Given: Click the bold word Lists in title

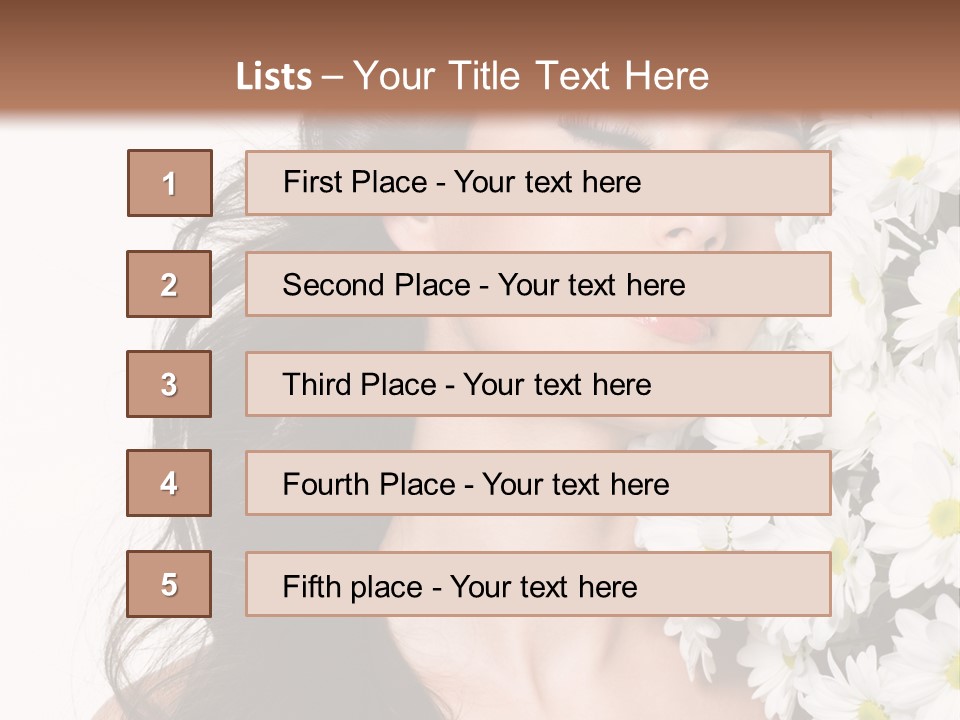Looking at the screenshot, I should (274, 77).
